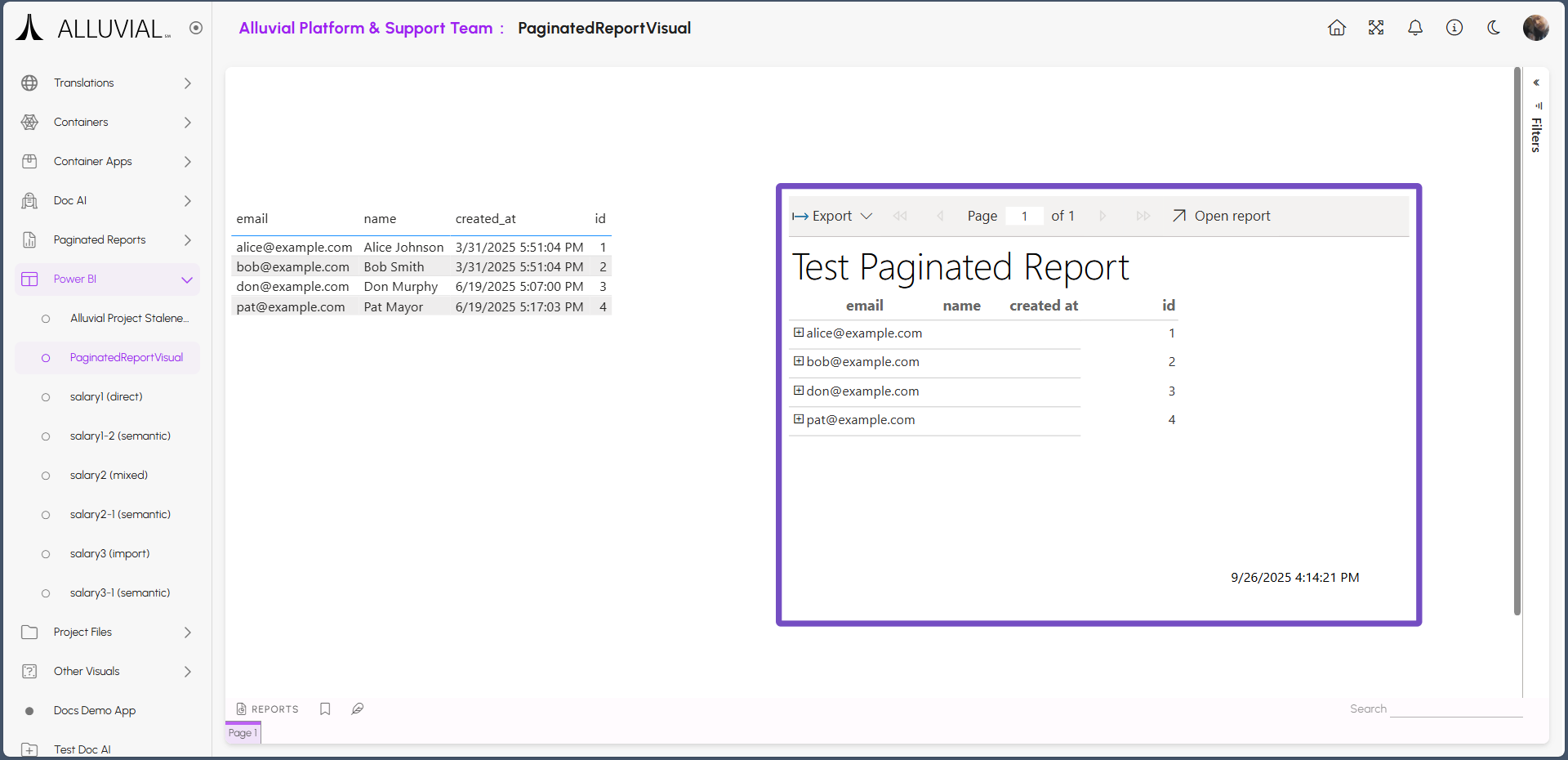1568x760 pixels.
Task: Switch to Page 1 tab
Action: pos(243,733)
